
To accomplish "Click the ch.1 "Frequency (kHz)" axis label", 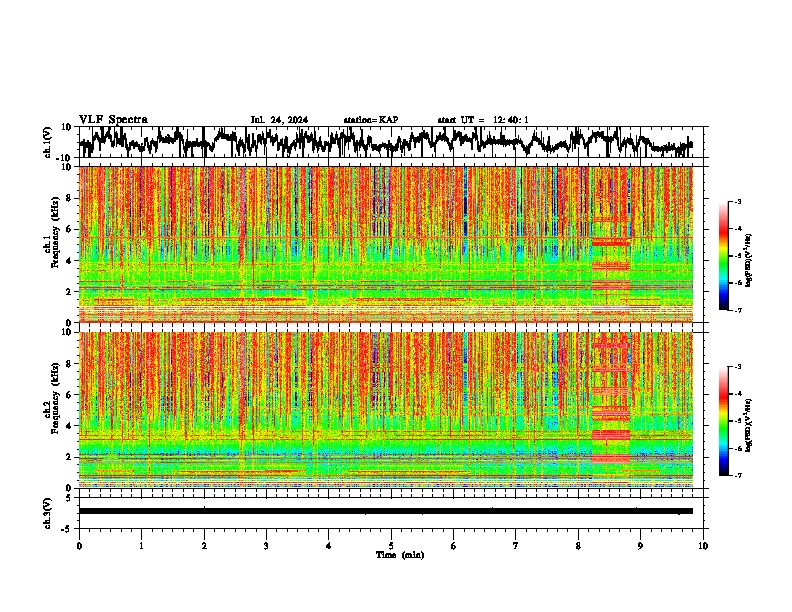I will pos(55,233).
